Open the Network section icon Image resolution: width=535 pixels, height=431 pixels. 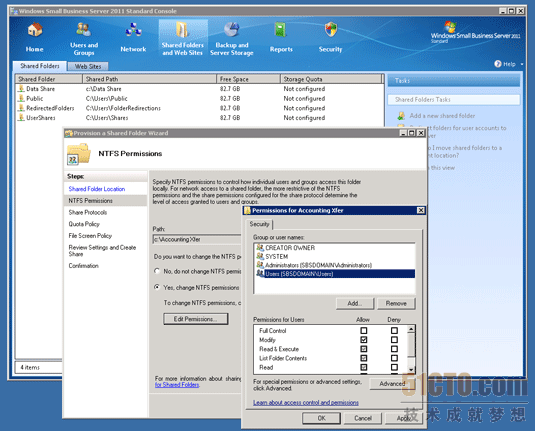click(x=133, y=30)
